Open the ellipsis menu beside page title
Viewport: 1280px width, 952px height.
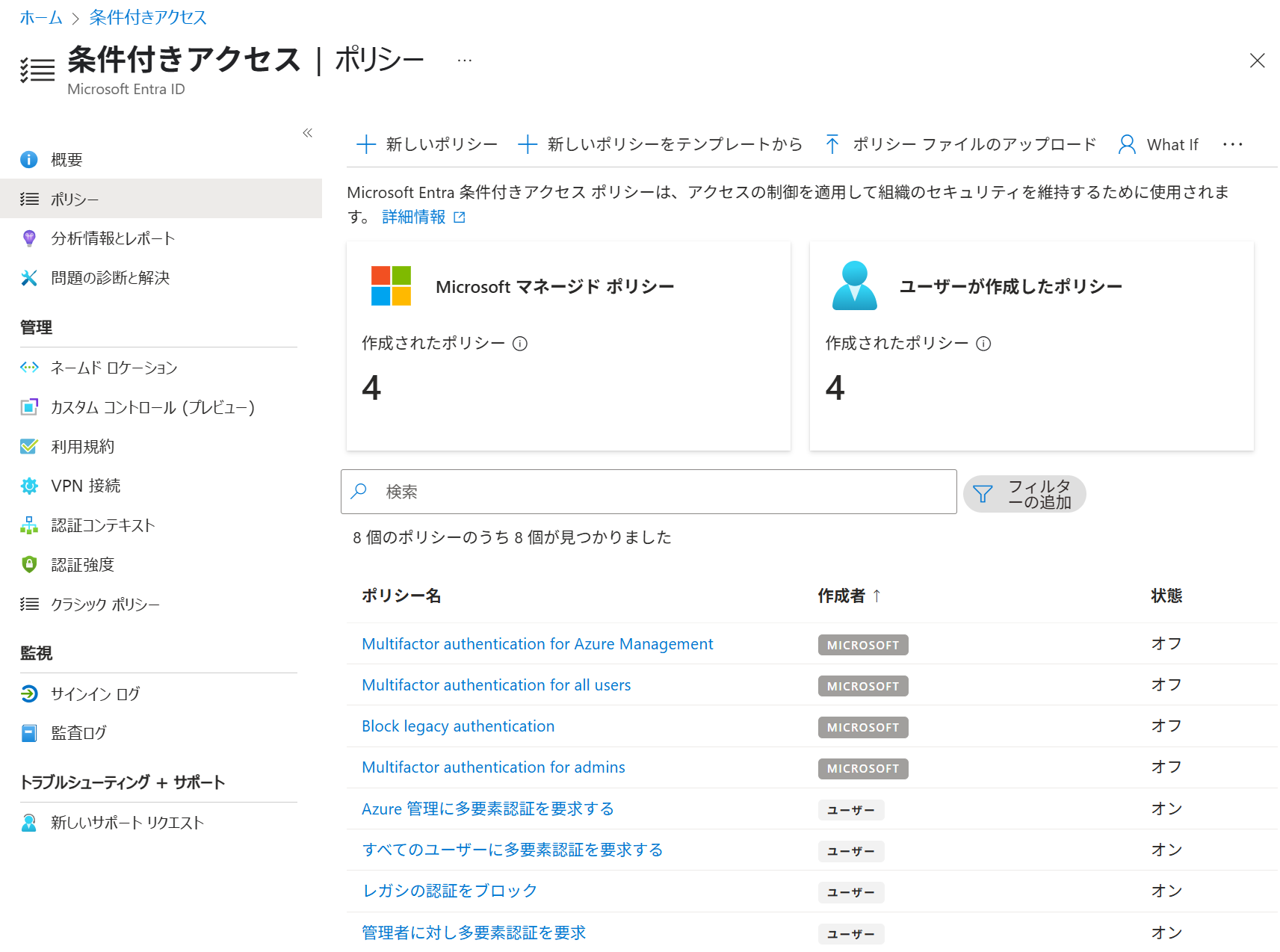tap(465, 61)
